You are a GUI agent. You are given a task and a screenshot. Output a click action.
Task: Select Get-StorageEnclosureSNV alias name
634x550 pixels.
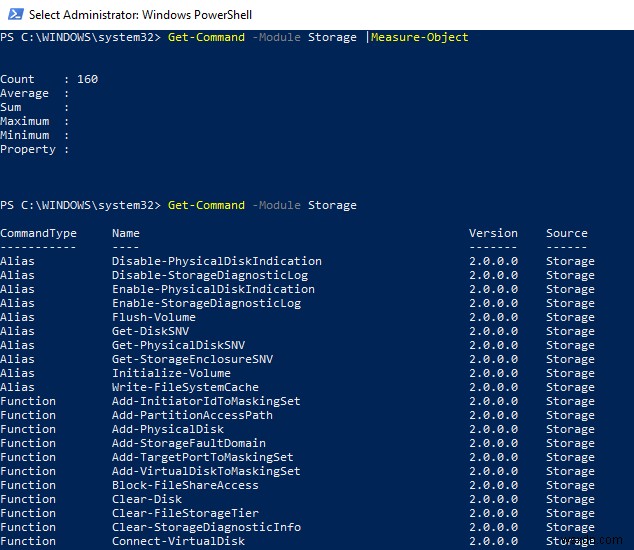pyautogui.click(x=192, y=359)
